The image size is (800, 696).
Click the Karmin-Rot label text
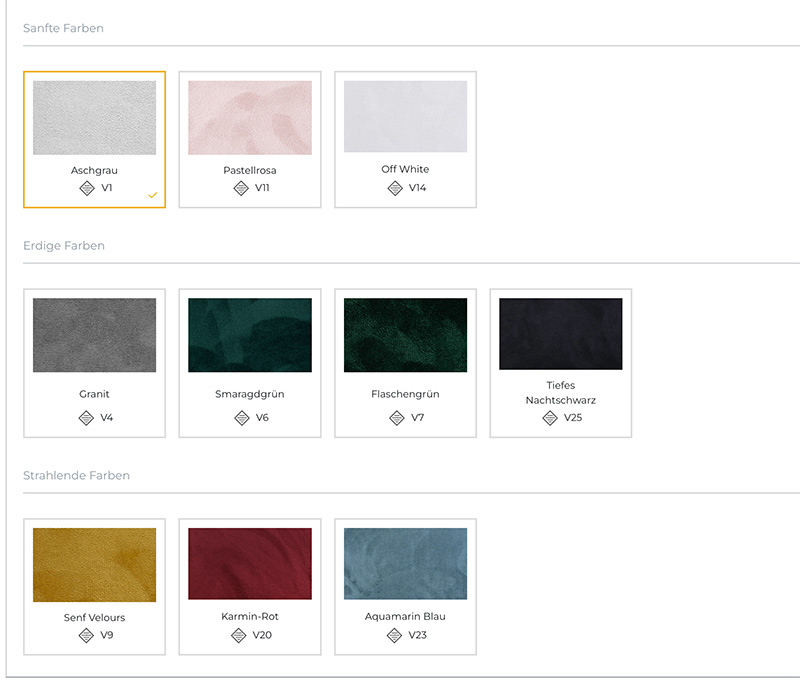click(250, 616)
